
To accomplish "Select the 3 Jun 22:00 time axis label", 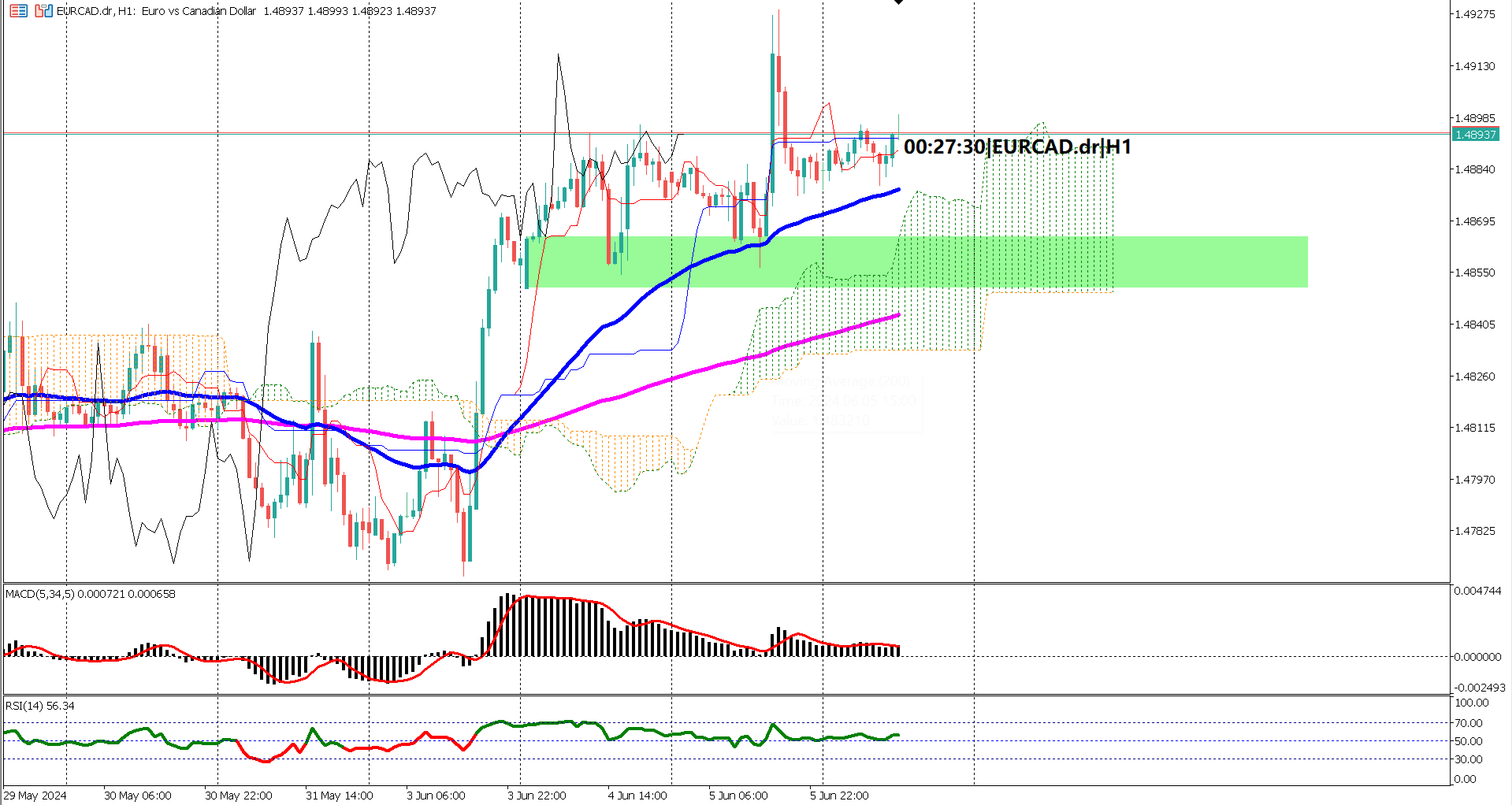I will click(x=535, y=796).
